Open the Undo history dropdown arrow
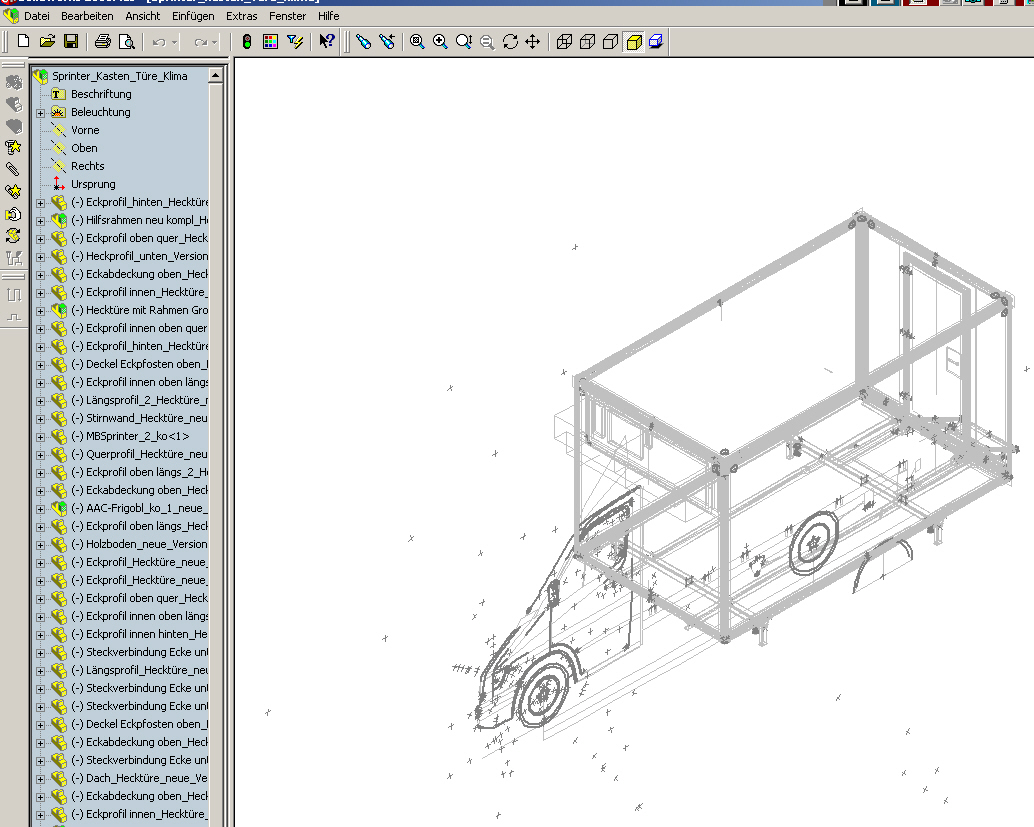1034x827 pixels. tap(175, 41)
